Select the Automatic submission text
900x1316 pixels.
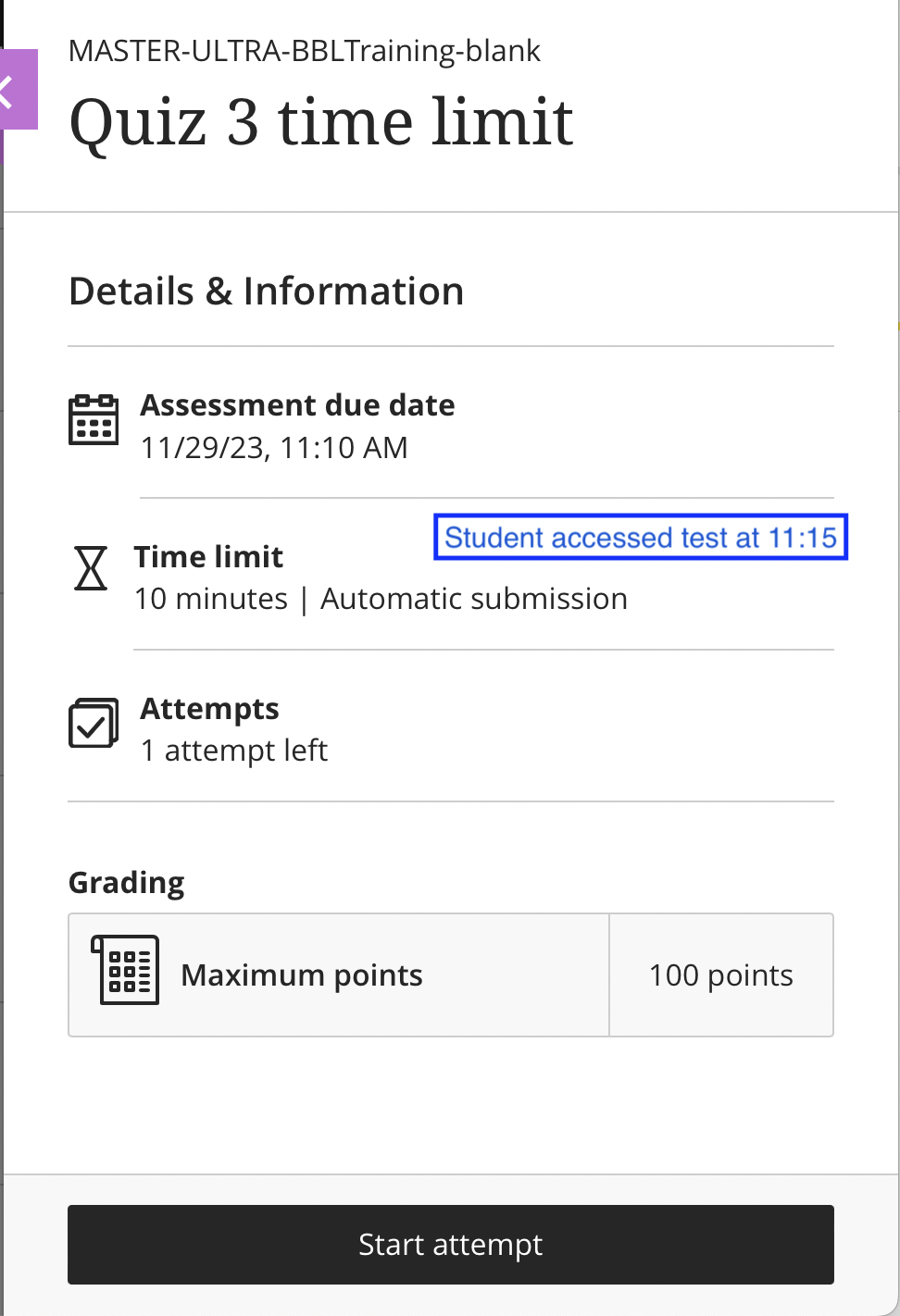474,598
